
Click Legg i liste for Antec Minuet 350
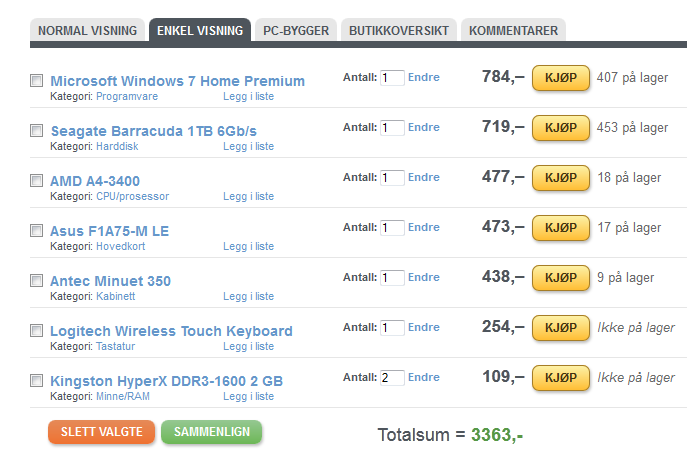[248, 296]
